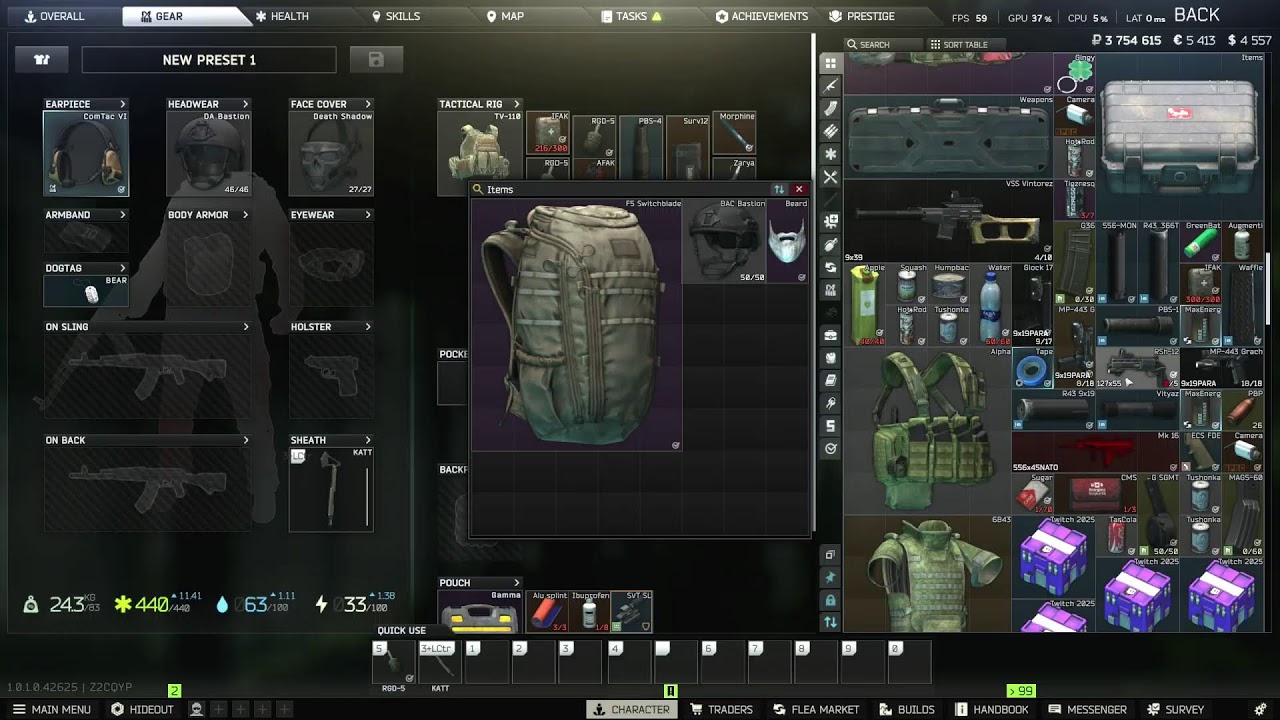Open the Main Menu
The image size is (1280, 720).
[x=52, y=709]
